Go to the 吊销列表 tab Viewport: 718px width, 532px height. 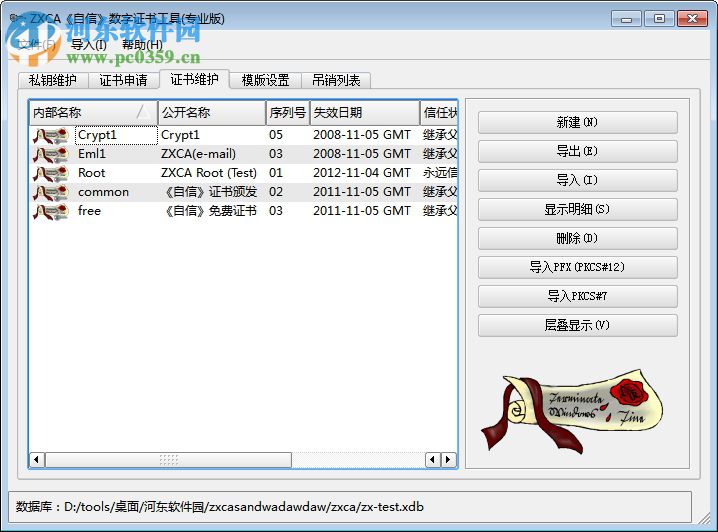tap(336, 81)
